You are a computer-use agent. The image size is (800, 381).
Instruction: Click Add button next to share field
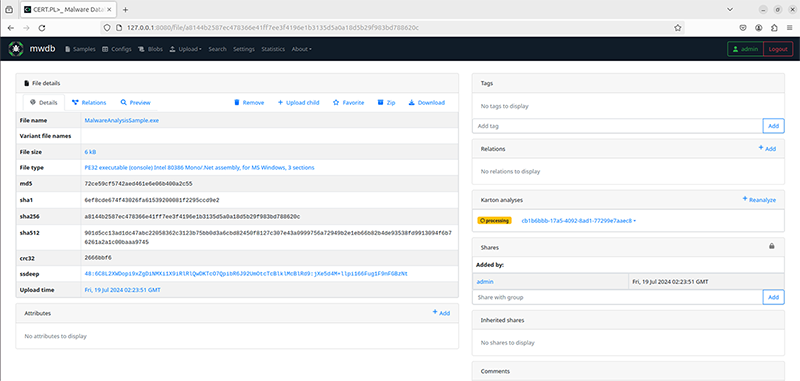tap(773, 297)
